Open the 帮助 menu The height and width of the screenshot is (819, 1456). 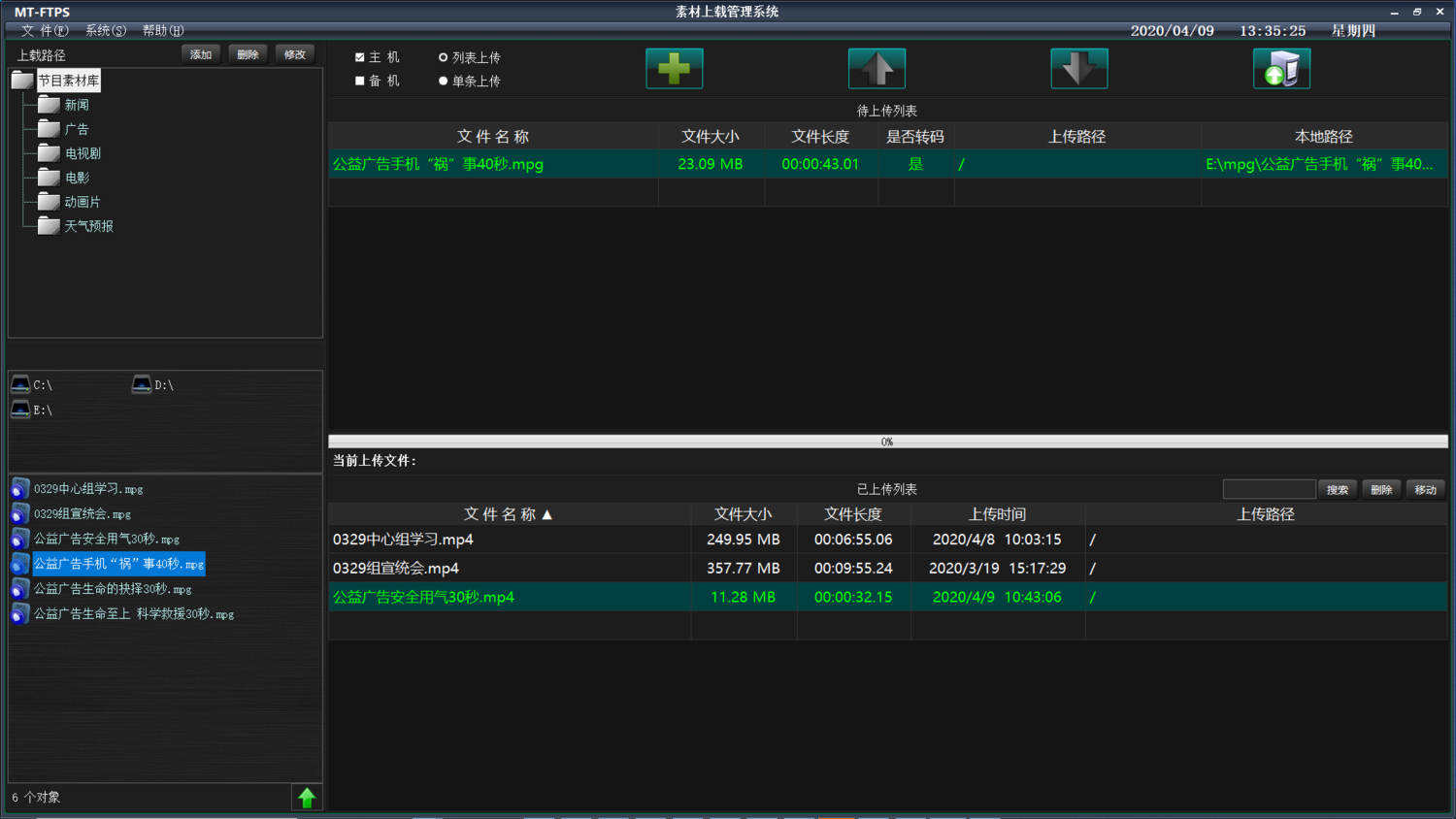tap(162, 30)
